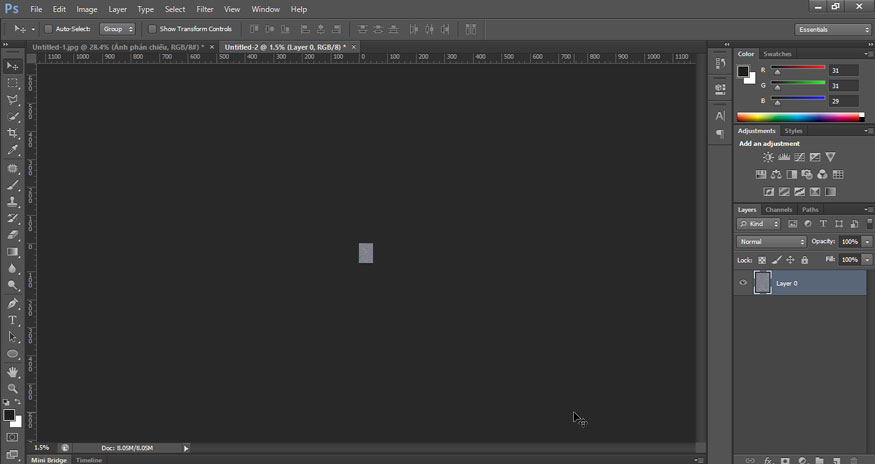875x464 pixels.
Task: Open the Mini Bridge panel tab
Action: coord(49,460)
